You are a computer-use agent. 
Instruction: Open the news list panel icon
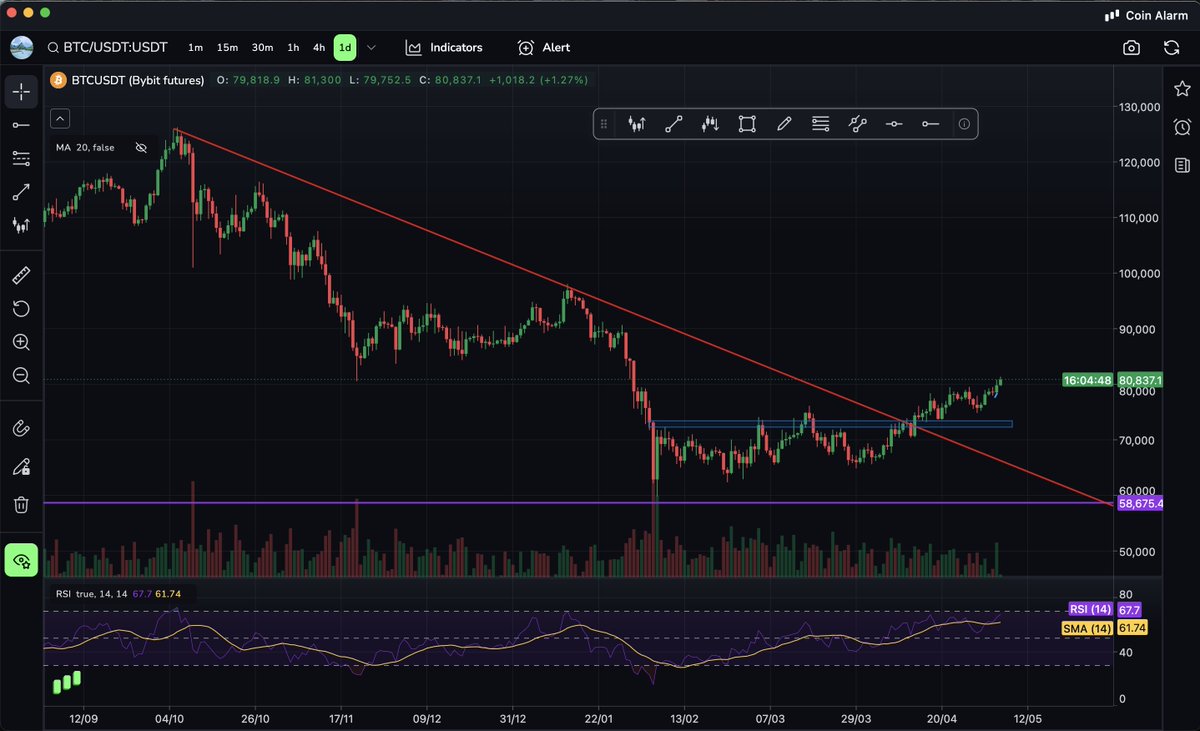pos(1182,165)
